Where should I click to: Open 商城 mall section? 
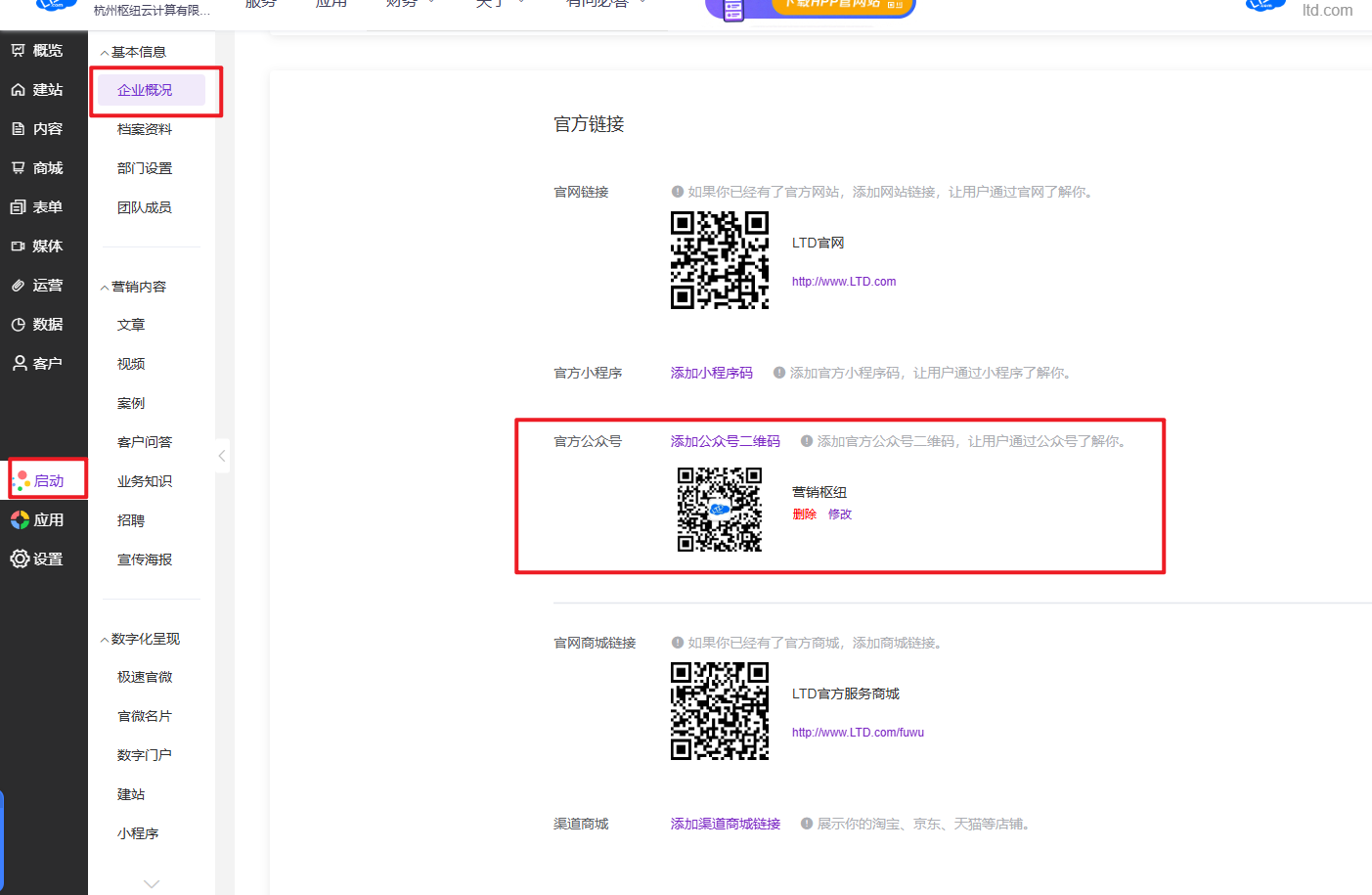point(37,167)
